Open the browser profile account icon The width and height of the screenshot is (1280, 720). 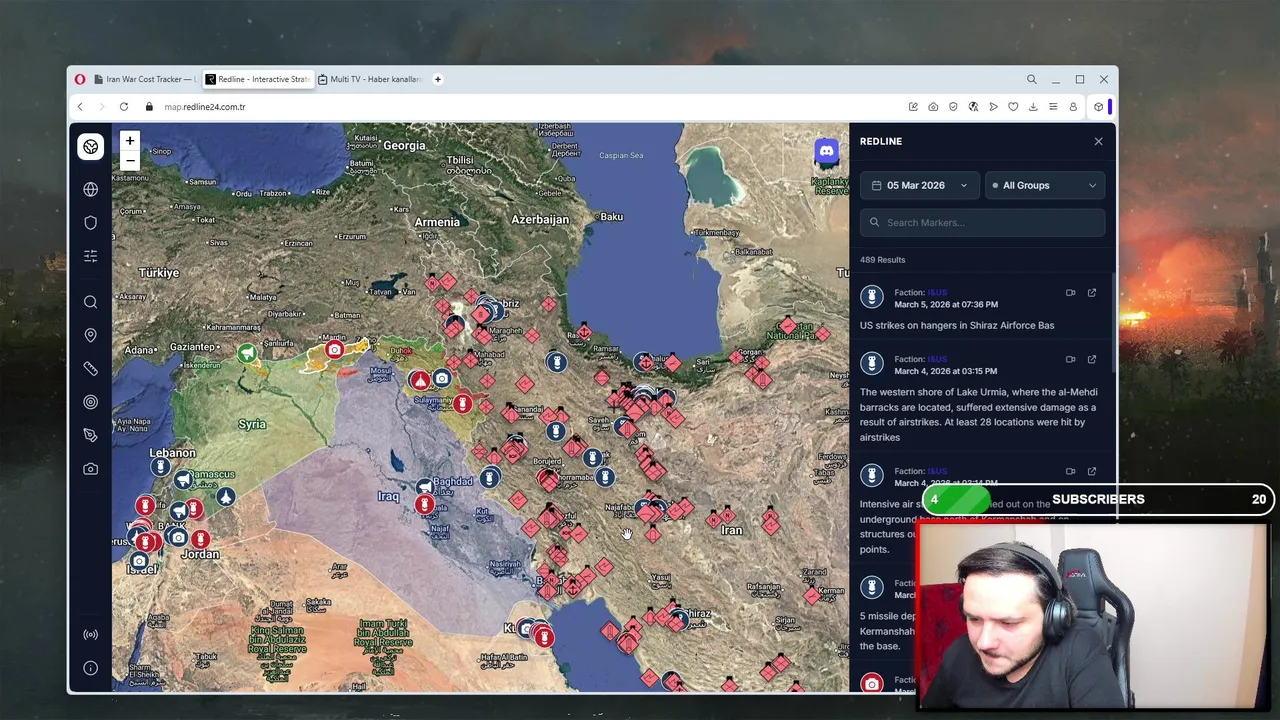point(1073,107)
